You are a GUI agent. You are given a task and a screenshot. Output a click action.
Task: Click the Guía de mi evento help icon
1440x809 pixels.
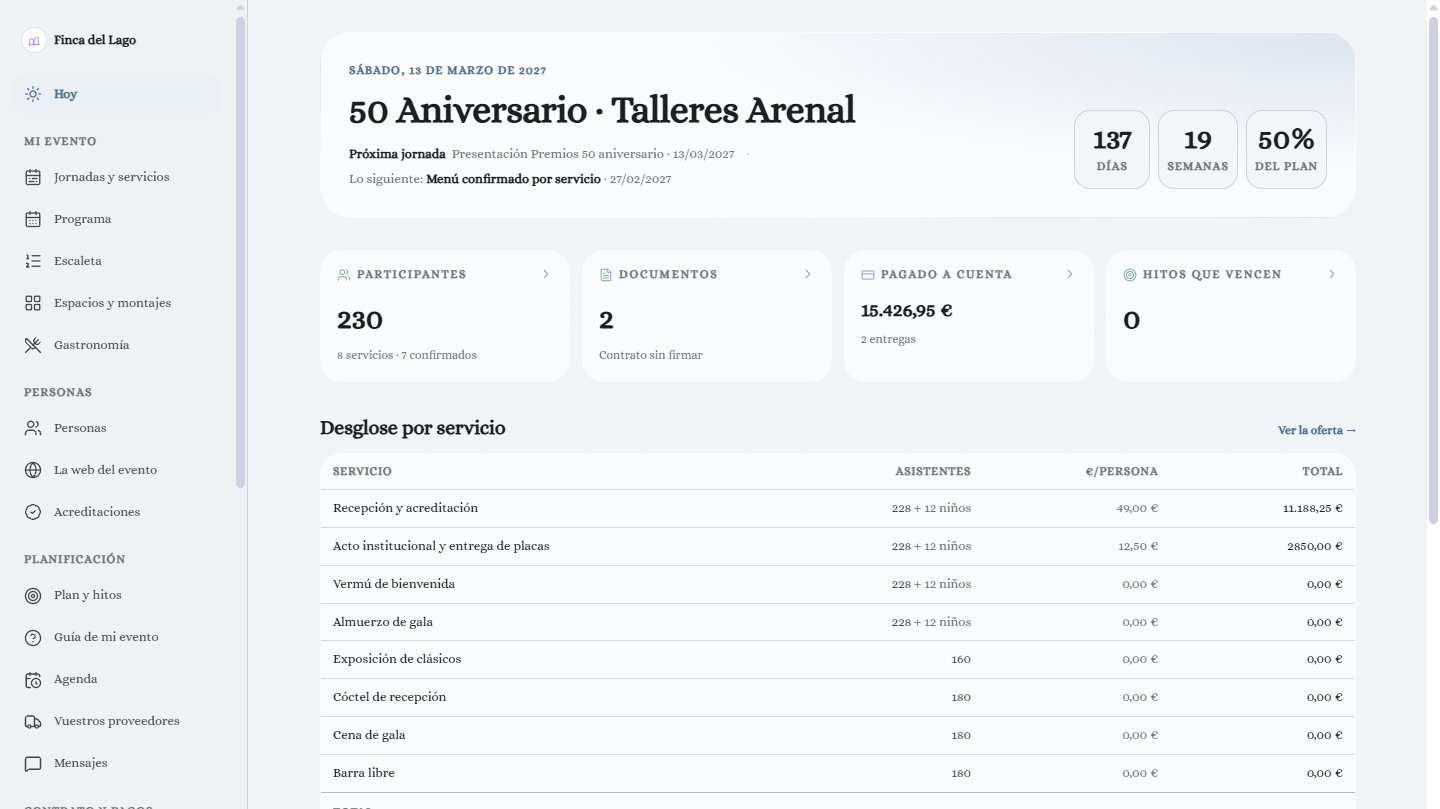pyautogui.click(x=33, y=637)
